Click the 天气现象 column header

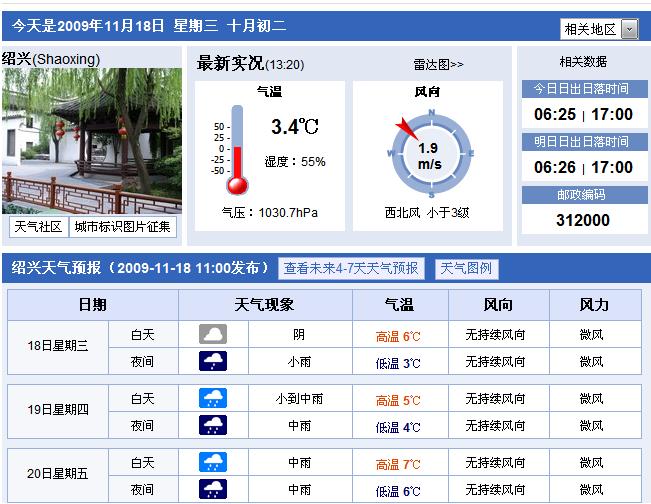265,305
